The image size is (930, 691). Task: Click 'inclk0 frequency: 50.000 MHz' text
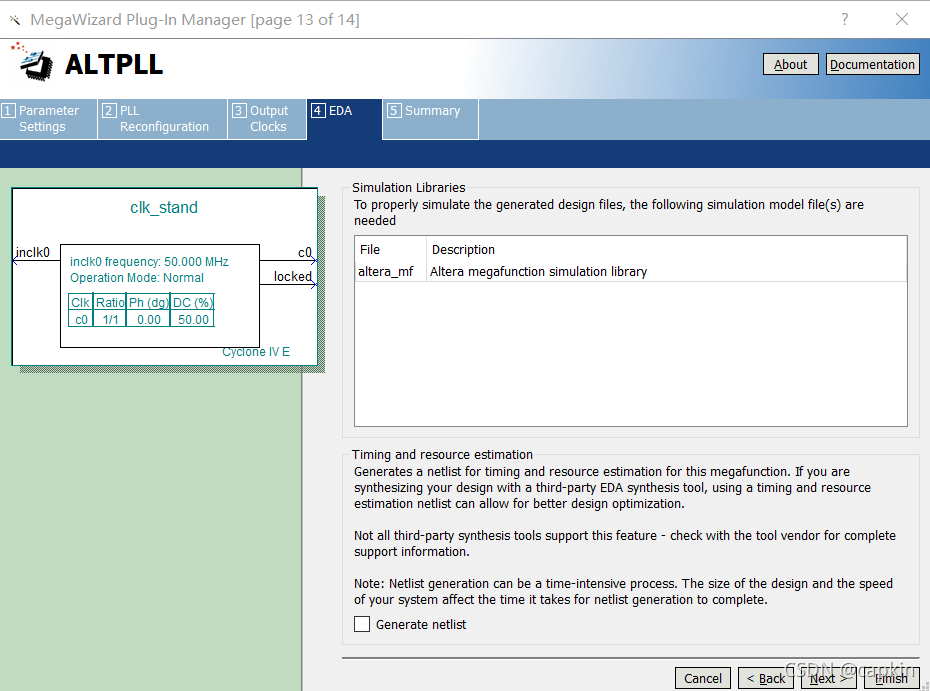click(x=149, y=262)
